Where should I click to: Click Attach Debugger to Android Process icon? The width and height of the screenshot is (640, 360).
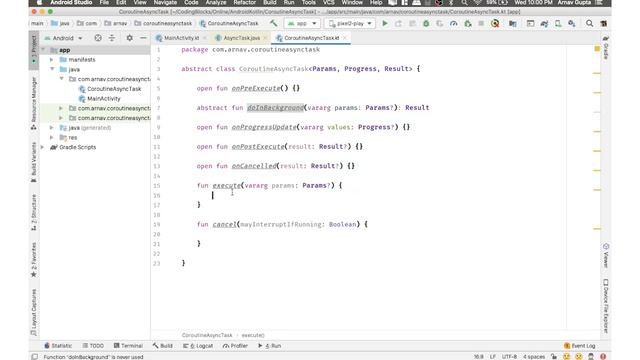[468, 24]
